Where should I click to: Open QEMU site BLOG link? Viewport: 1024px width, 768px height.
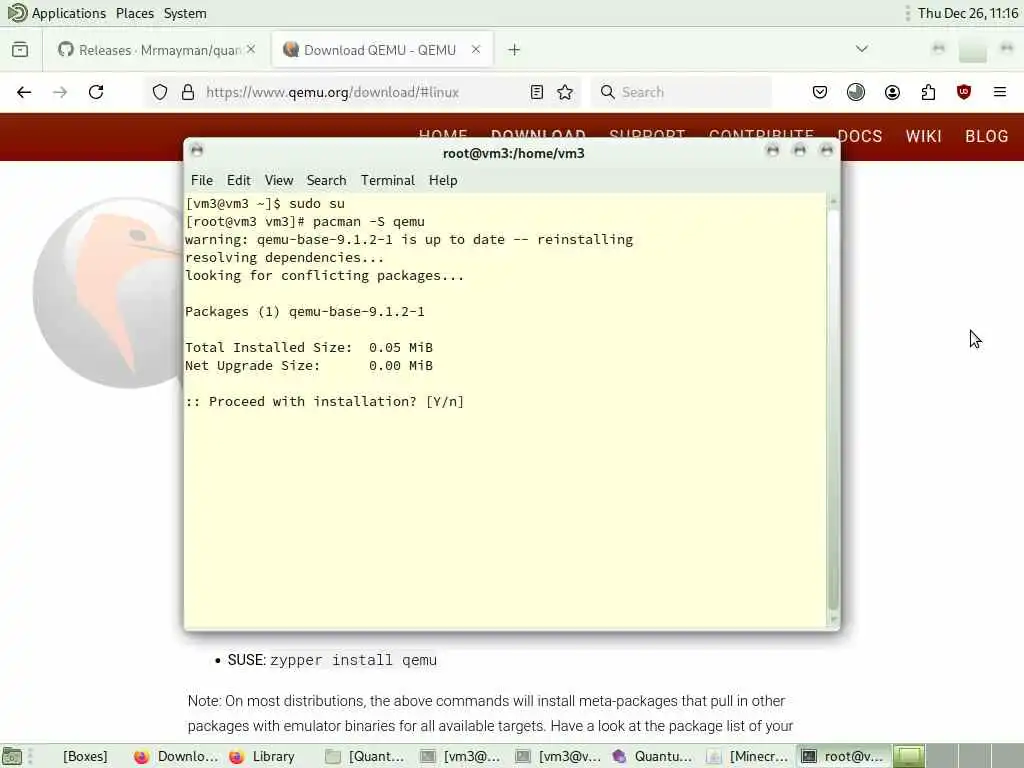[x=987, y=136]
